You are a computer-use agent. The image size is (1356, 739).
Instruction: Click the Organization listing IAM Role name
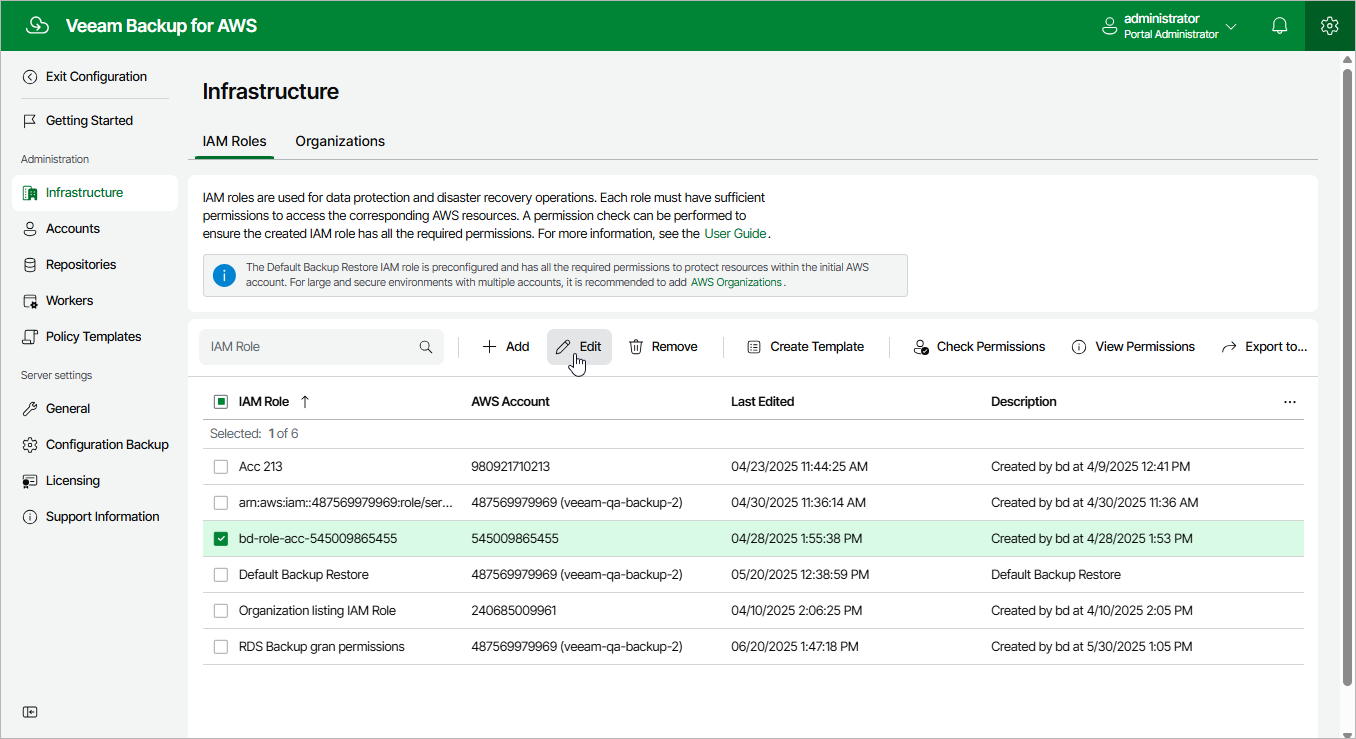(318, 611)
